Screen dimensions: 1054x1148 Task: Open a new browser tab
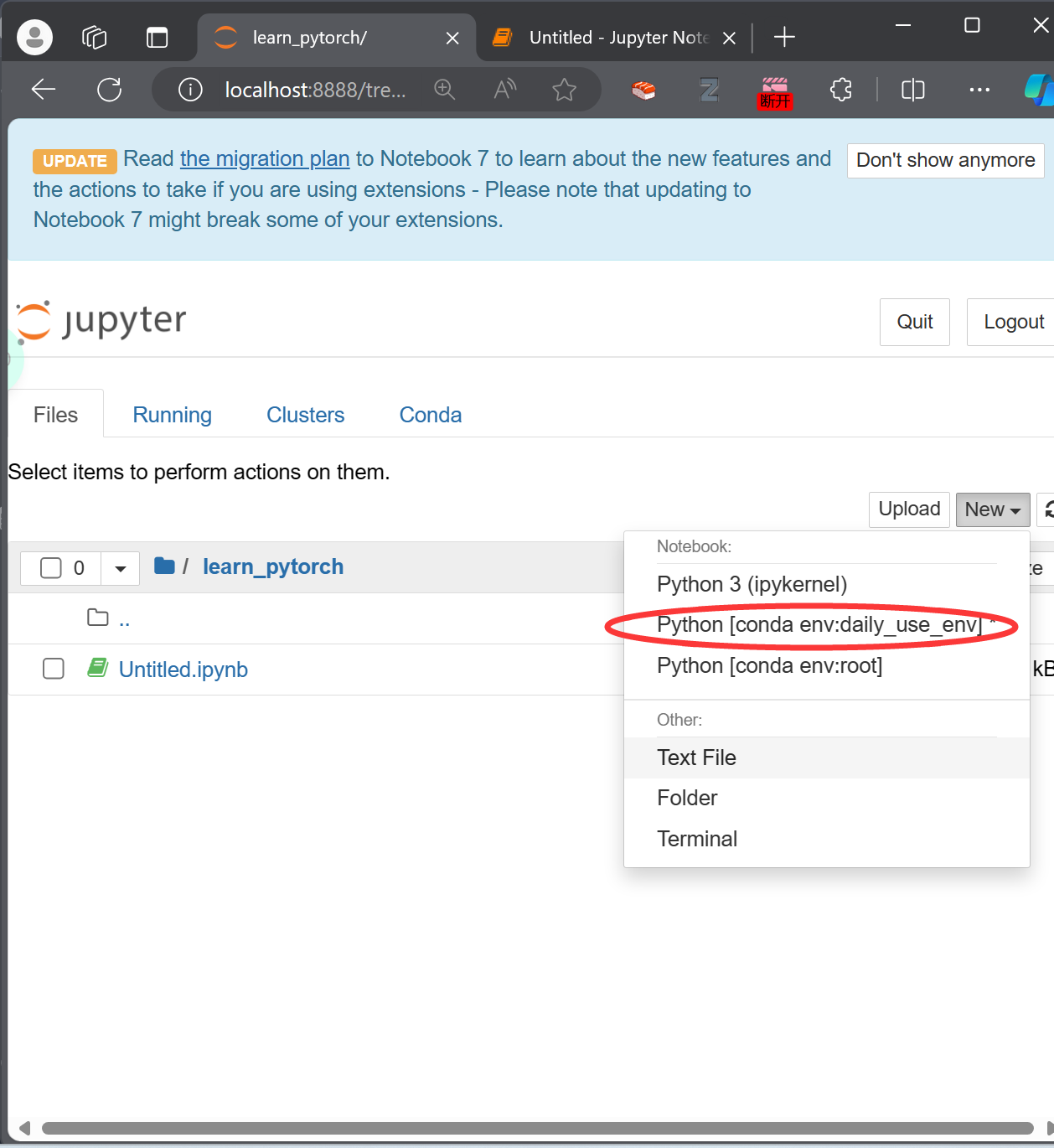tap(784, 38)
